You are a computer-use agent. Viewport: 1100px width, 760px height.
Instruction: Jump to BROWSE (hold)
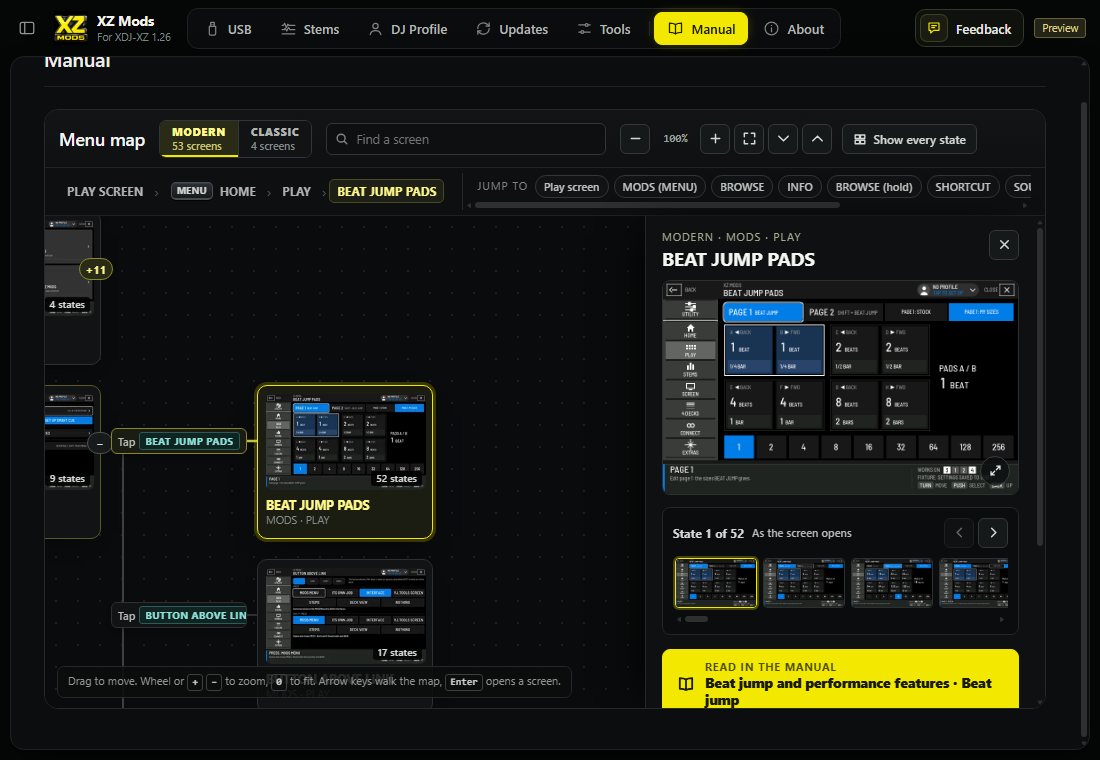click(x=873, y=187)
